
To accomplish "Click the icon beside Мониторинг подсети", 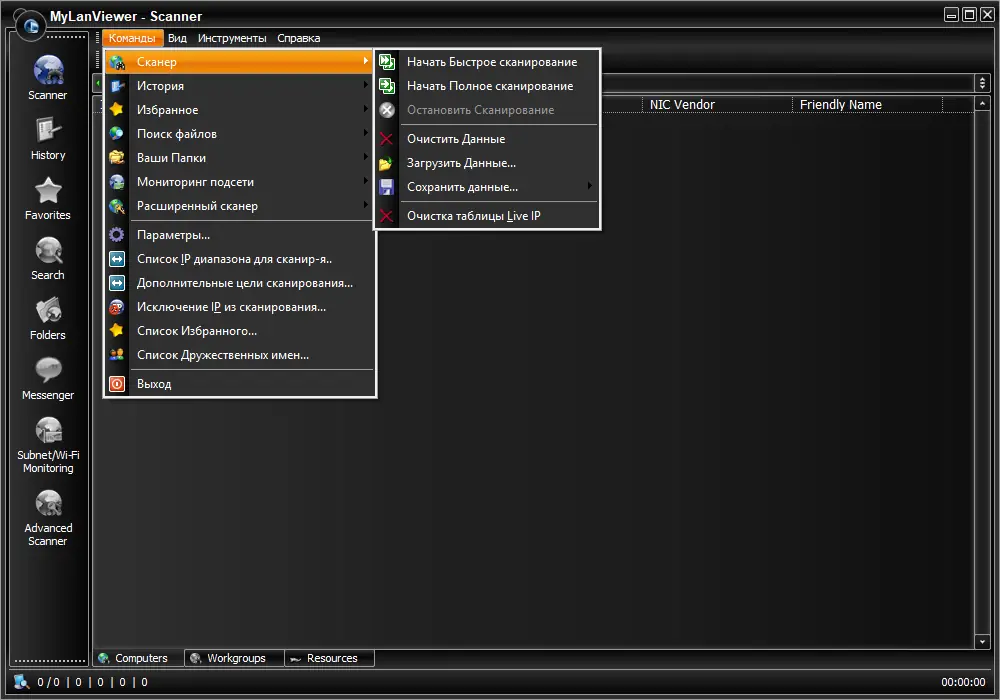I will click(x=117, y=182).
